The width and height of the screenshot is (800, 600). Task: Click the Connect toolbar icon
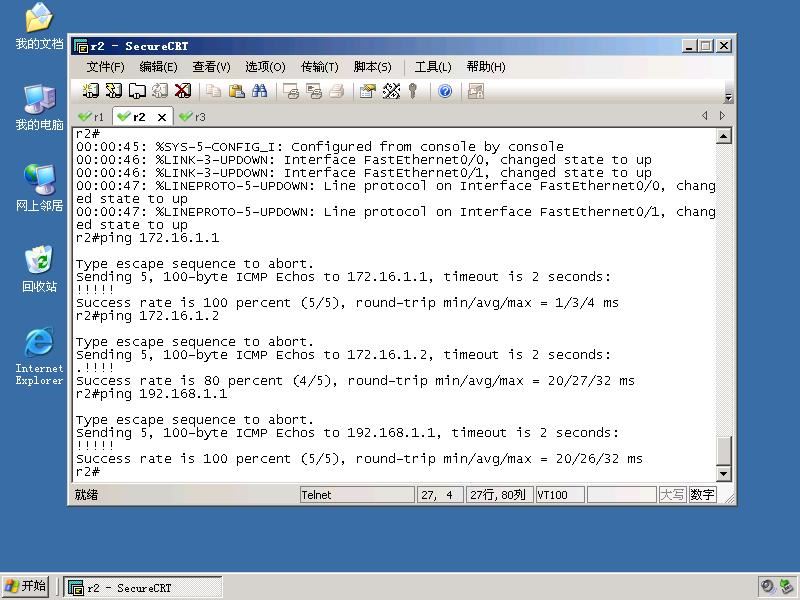pyautogui.click(x=90, y=91)
